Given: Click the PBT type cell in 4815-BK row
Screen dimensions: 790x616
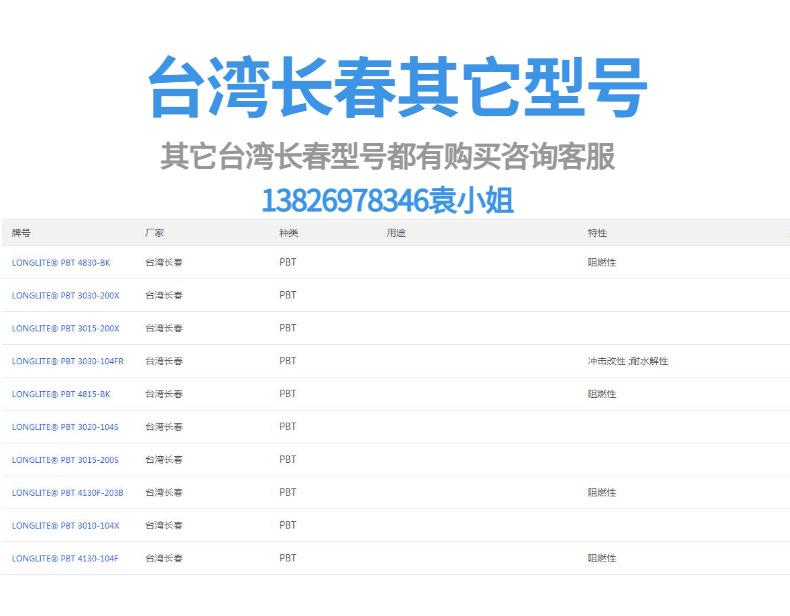Looking at the screenshot, I should pos(288,393).
